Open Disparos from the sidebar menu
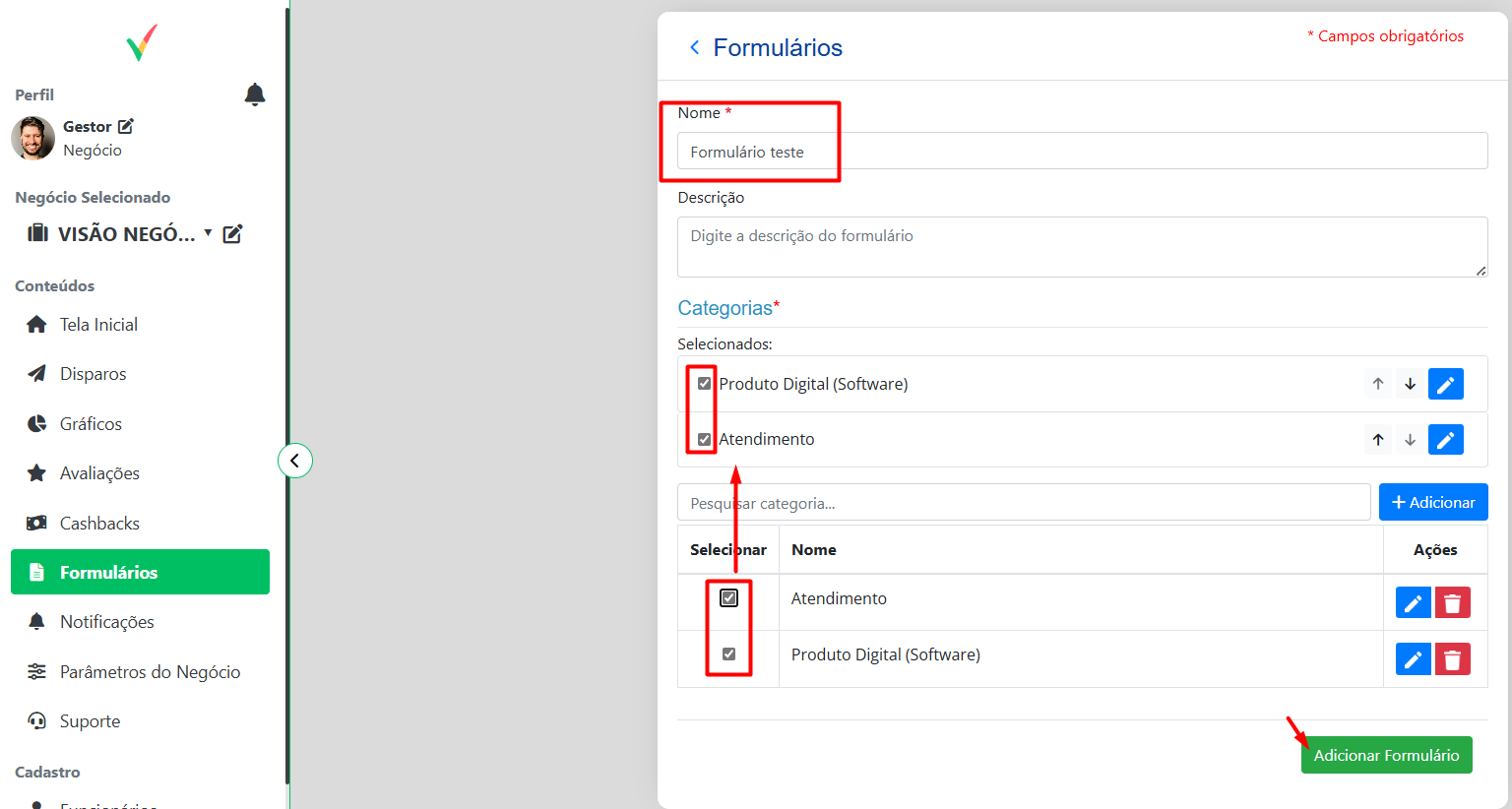This screenshot has height=809, width=1512. [x=93, y=374]
